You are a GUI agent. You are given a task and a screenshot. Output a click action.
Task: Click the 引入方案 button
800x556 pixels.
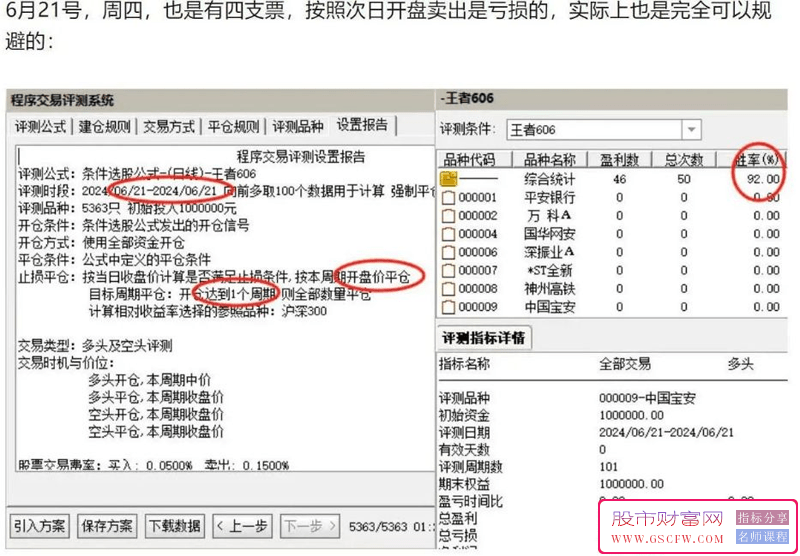coord(40,526)
